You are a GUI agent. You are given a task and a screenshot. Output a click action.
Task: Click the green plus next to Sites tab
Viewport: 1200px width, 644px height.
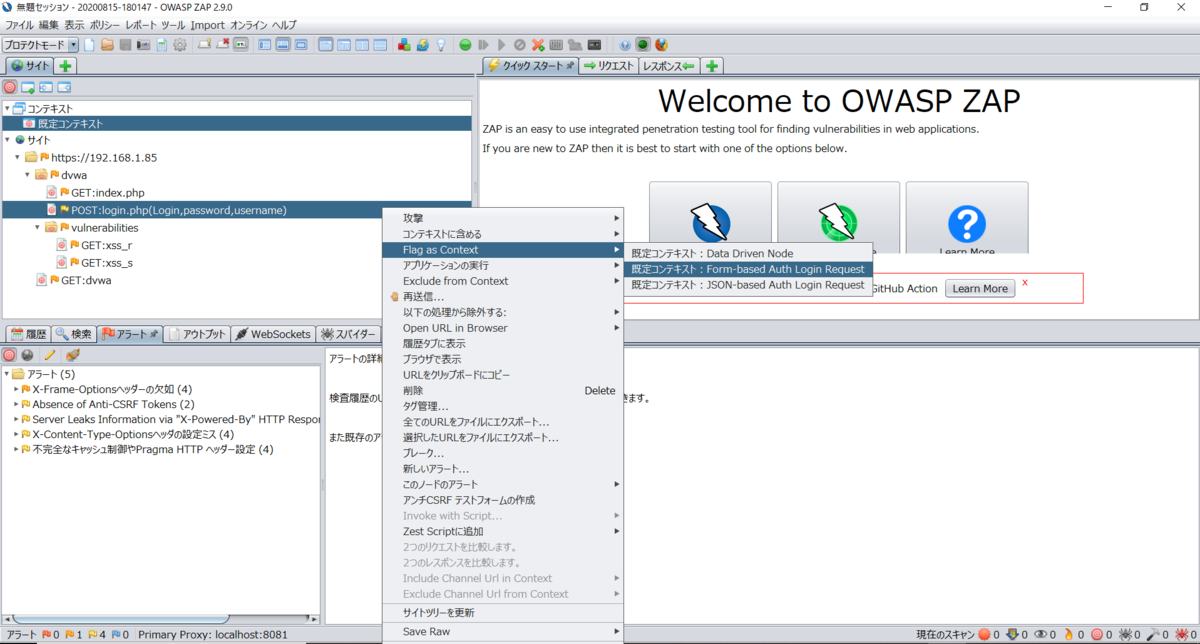[65, 66]
